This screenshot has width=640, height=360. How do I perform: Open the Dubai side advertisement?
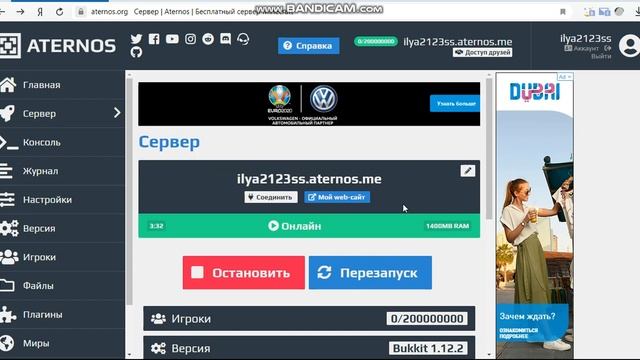point(535,216)
